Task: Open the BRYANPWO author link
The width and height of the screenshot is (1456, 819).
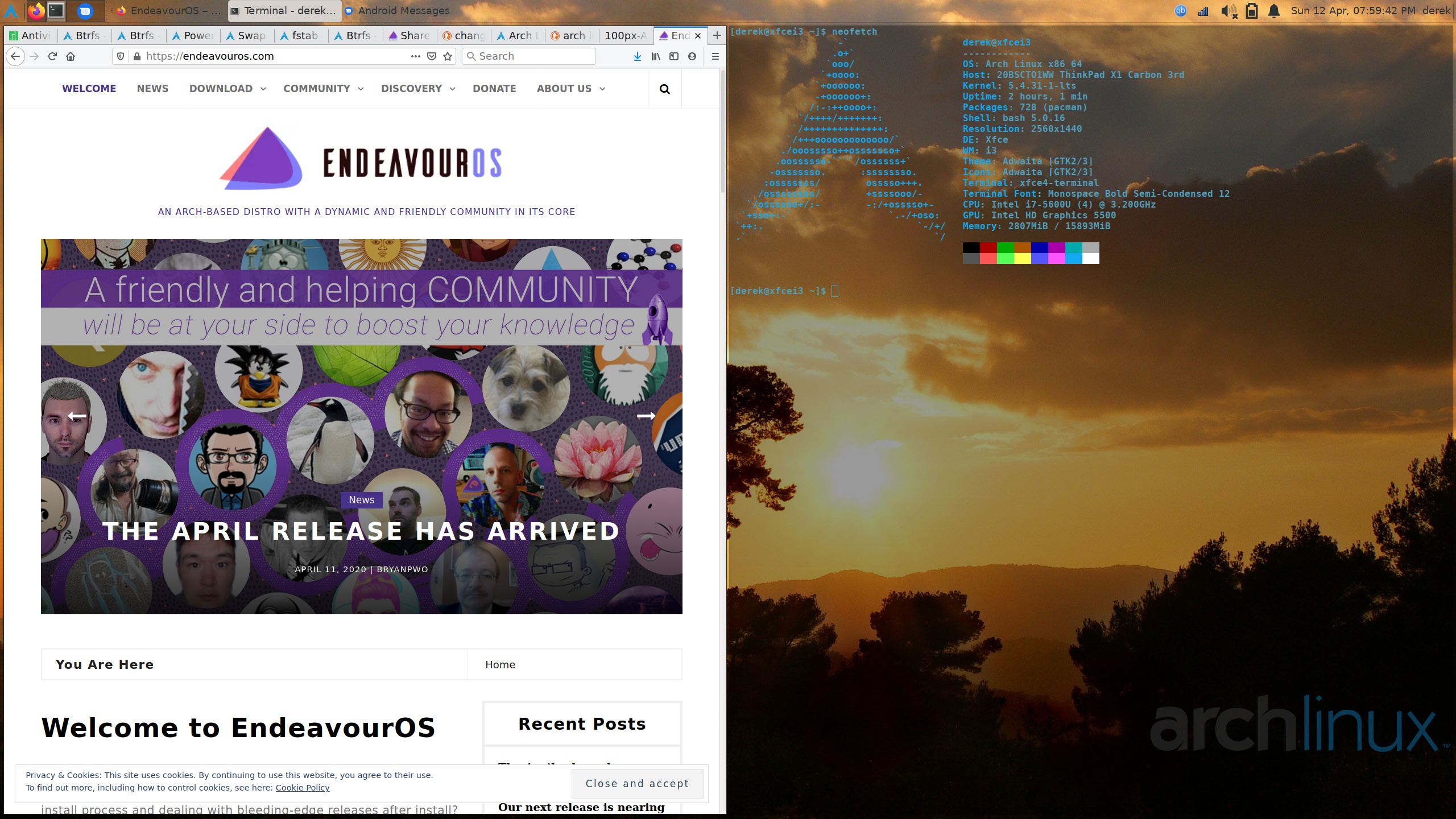Action: pos(403,569)
